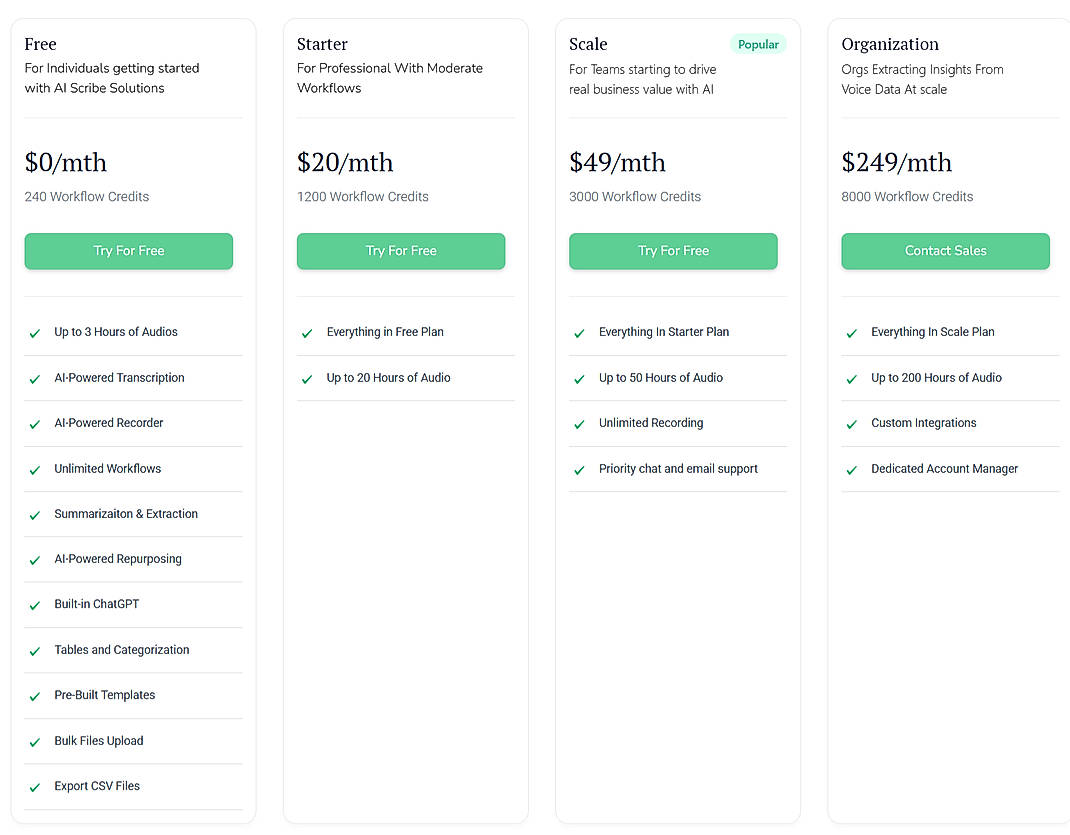Click the checkmark beside Dedicated Account Manager
The image size is (1070, 835).
point(851,469)
